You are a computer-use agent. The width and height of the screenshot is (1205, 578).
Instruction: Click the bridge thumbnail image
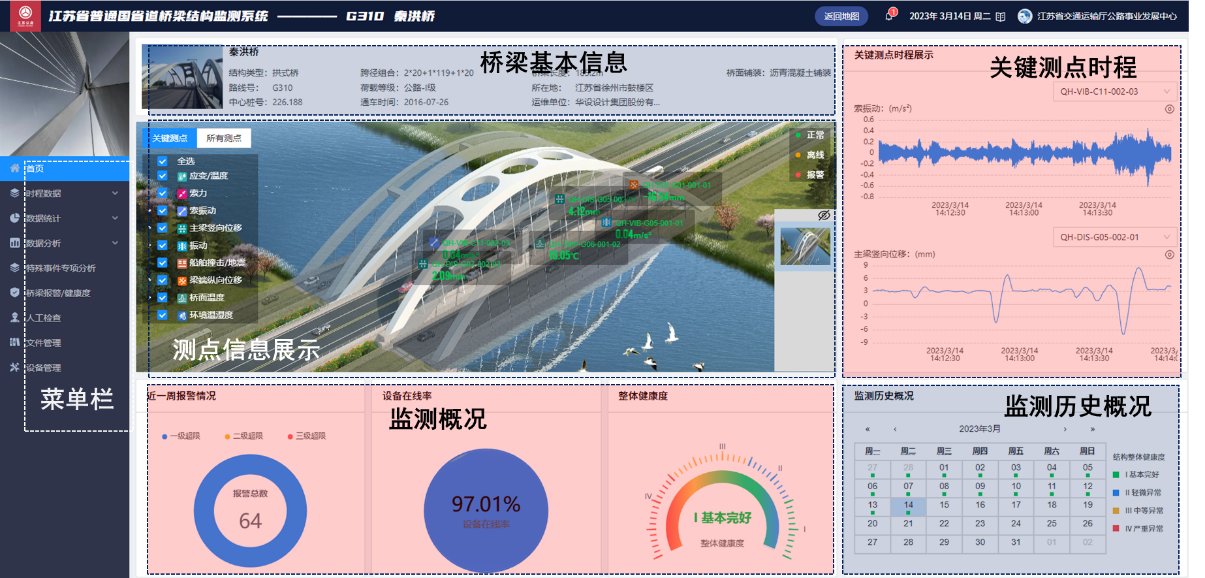point(805,246)
